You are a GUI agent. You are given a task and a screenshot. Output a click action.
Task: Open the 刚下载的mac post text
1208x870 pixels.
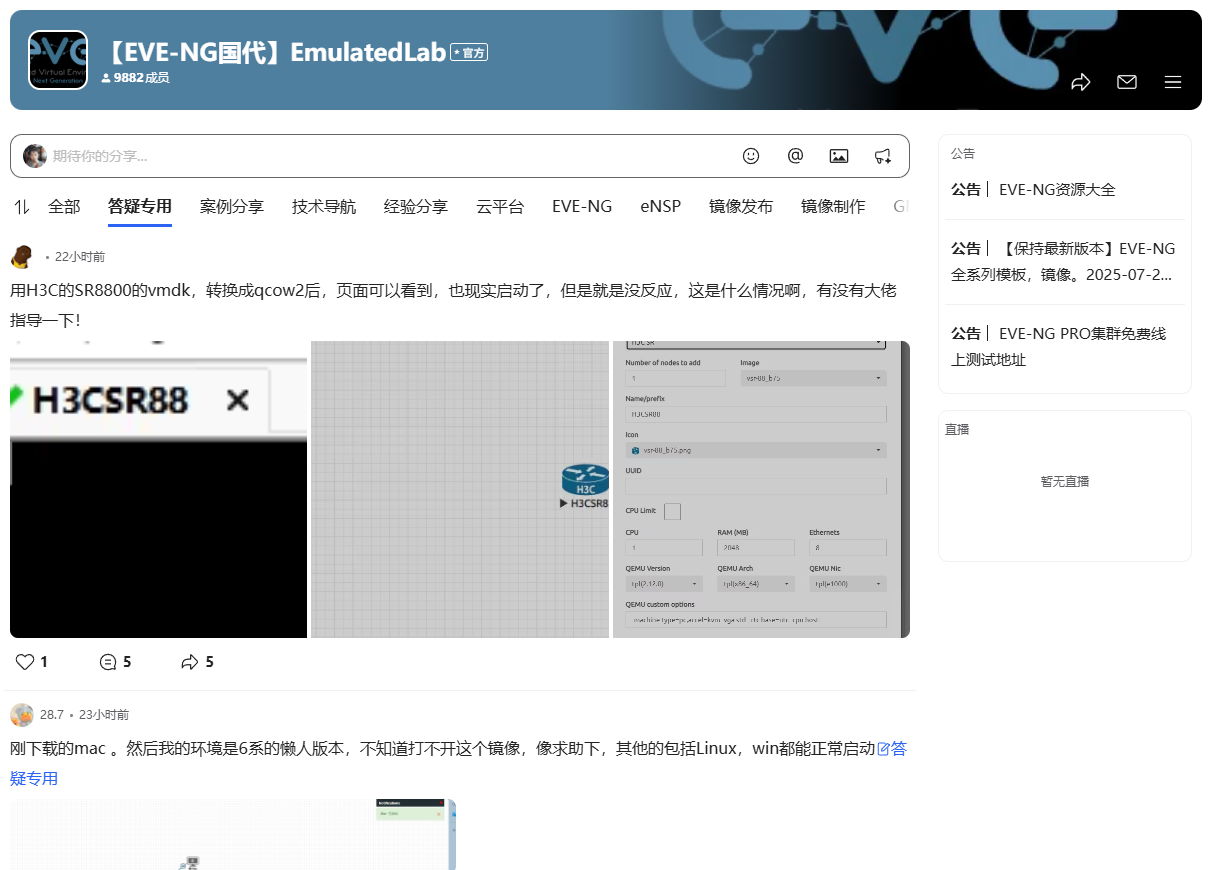[442, 748]
